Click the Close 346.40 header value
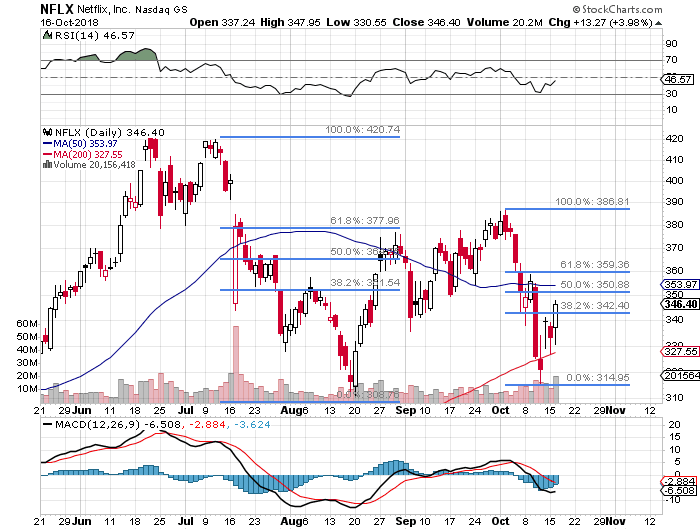This screenshot has height=530, width=700. [426, 22]
